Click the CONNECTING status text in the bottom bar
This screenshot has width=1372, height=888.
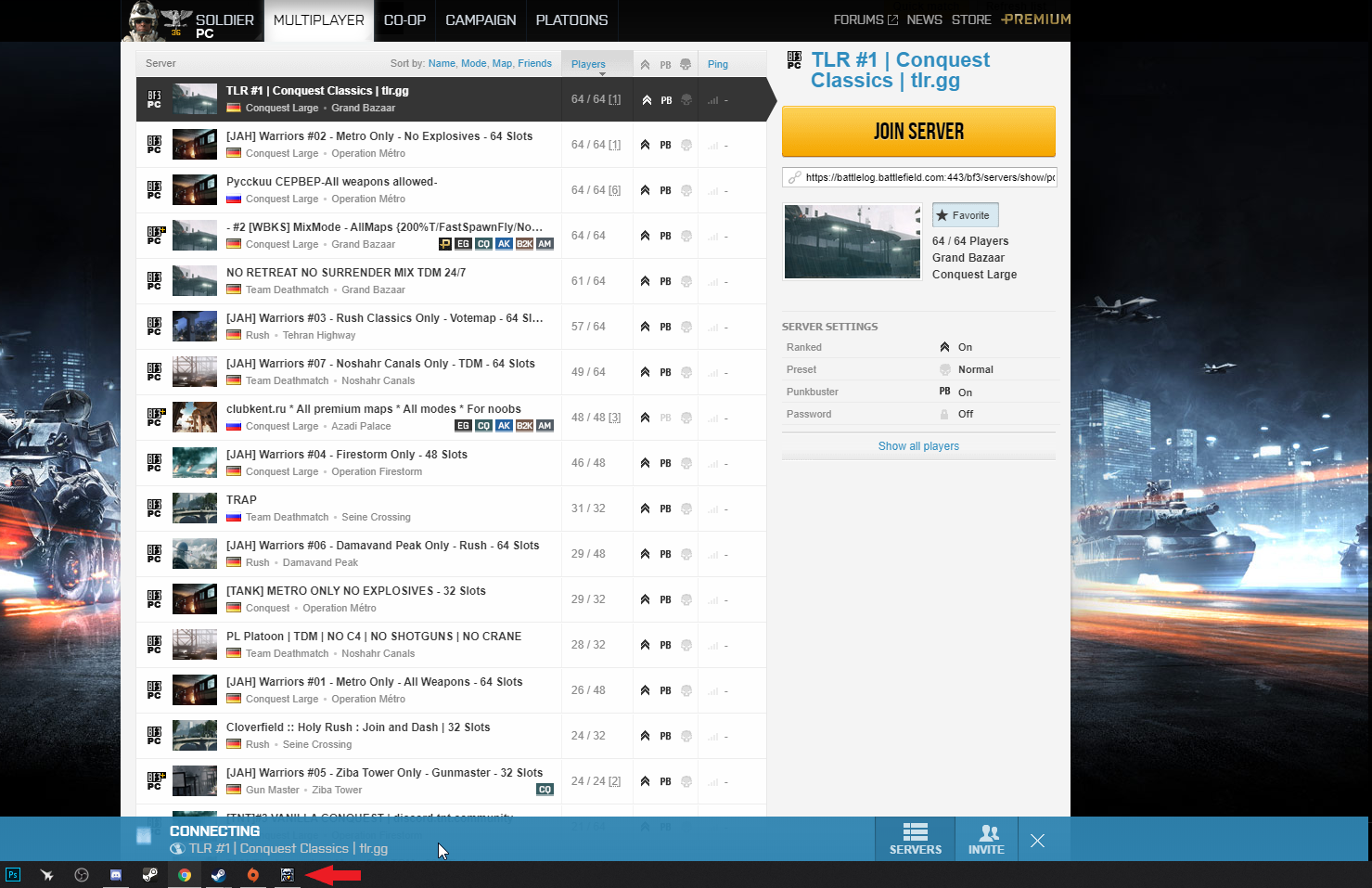tap(214, 831)
